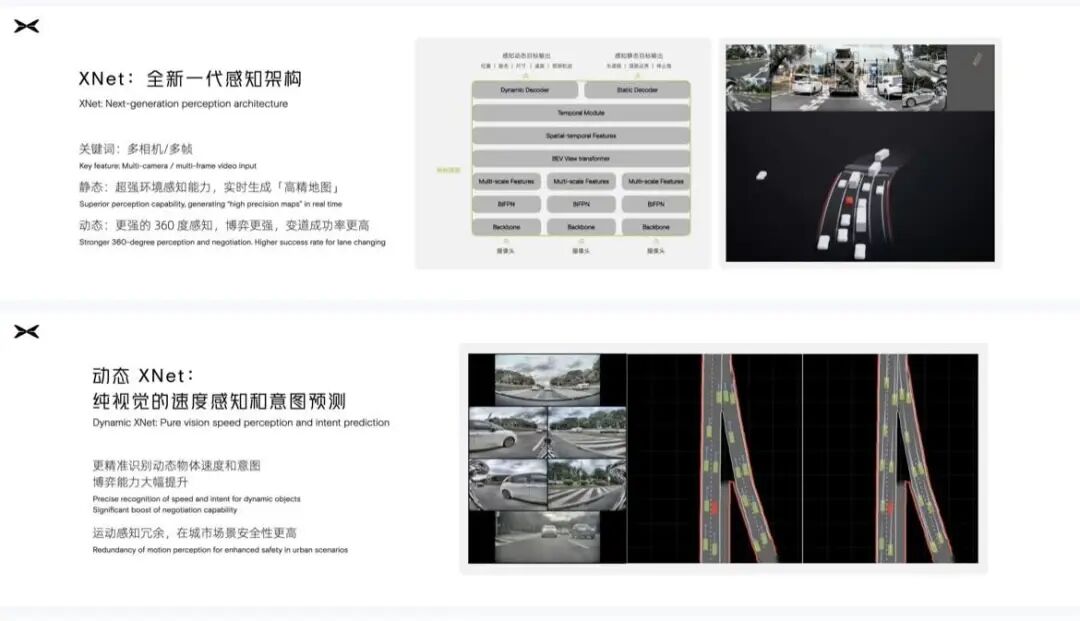Viewport: 1080px width, 621px height.
Task: Click the middle Backbone block
Action: pos(581,227)
